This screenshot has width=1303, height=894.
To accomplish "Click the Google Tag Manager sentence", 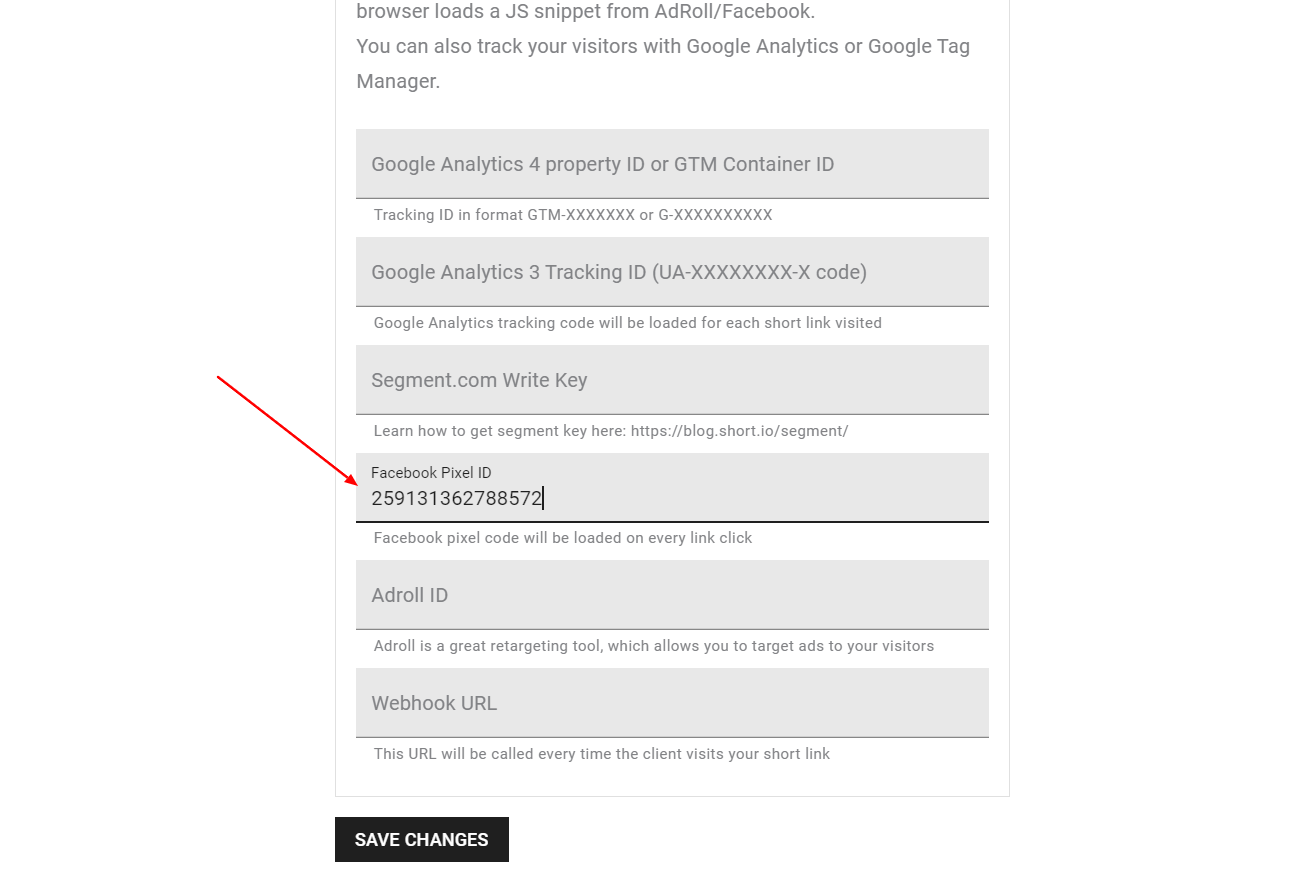I will (663, 63).
